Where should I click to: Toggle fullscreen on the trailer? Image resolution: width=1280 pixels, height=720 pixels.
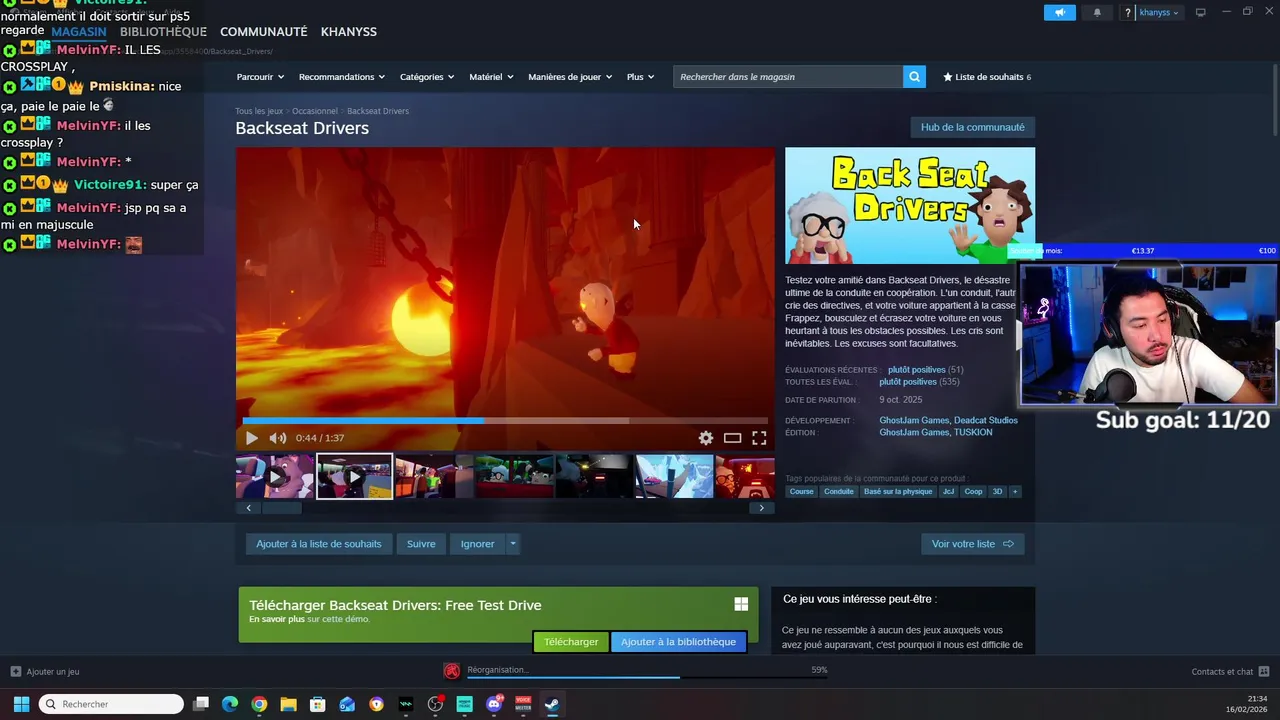pos(759,438)
